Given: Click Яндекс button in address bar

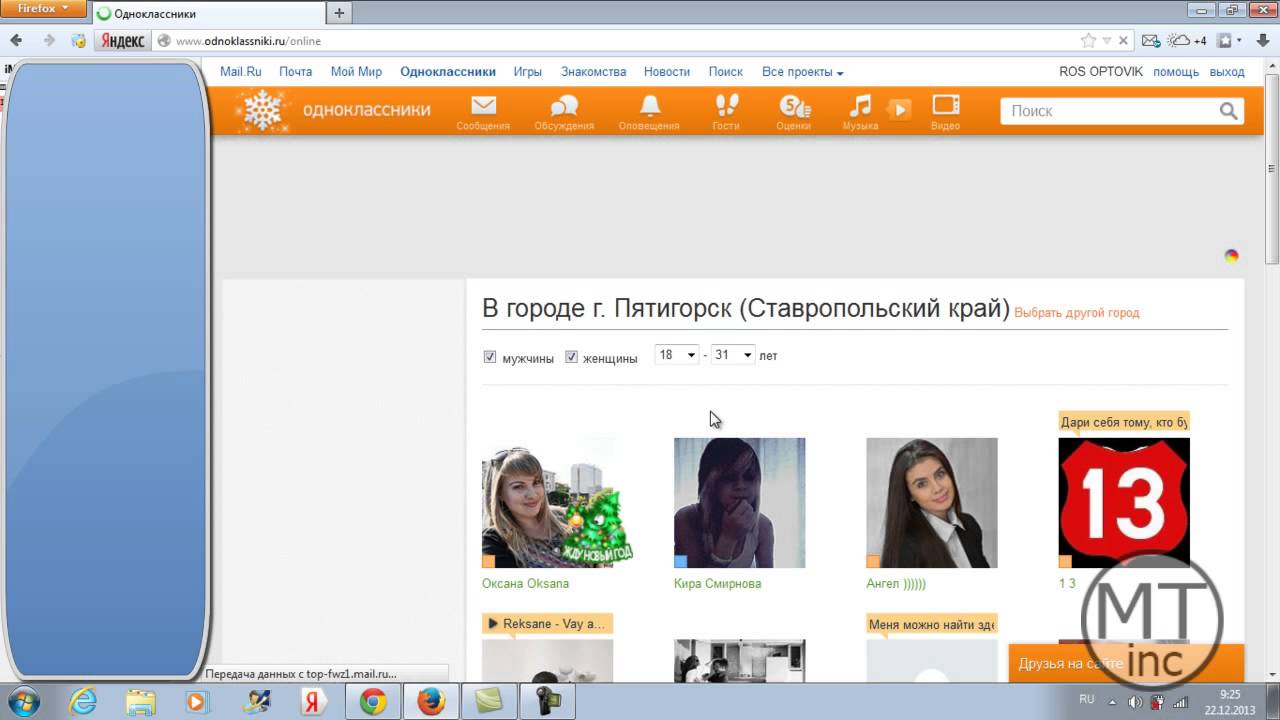Looking at the screenshot, I should (122, 41).
